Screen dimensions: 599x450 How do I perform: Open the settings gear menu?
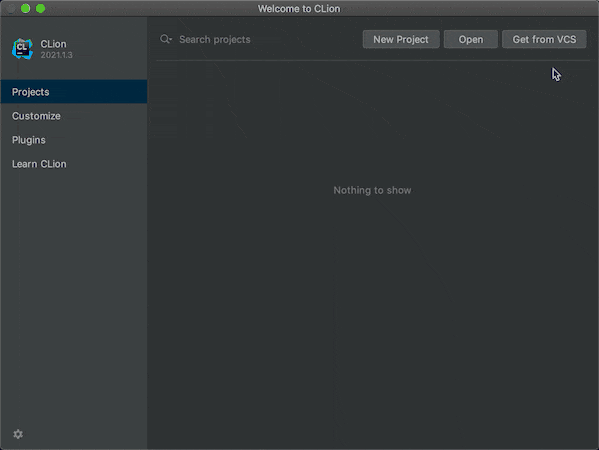pyautogui.click(x=18, y=434)
